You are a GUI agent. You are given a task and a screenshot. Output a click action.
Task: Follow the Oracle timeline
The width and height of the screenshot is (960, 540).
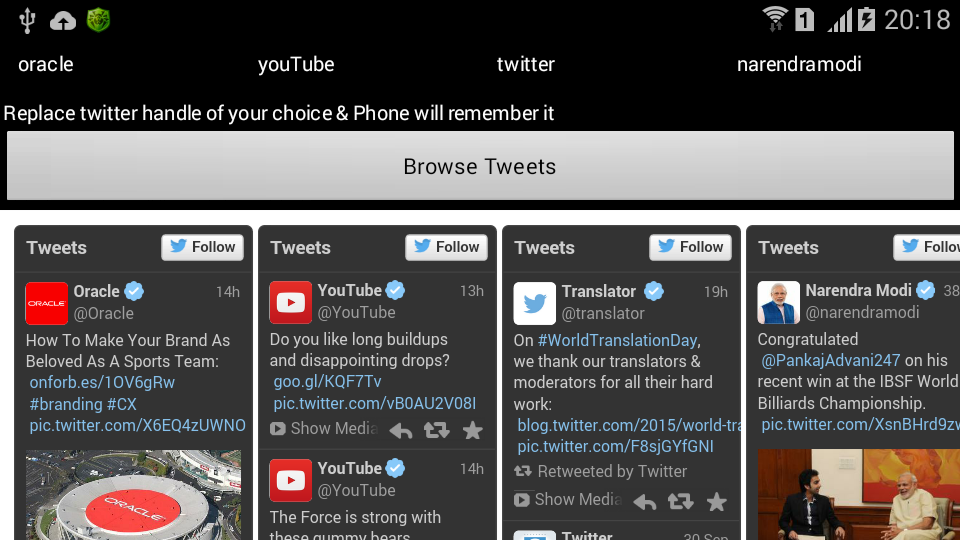point(203,247)
